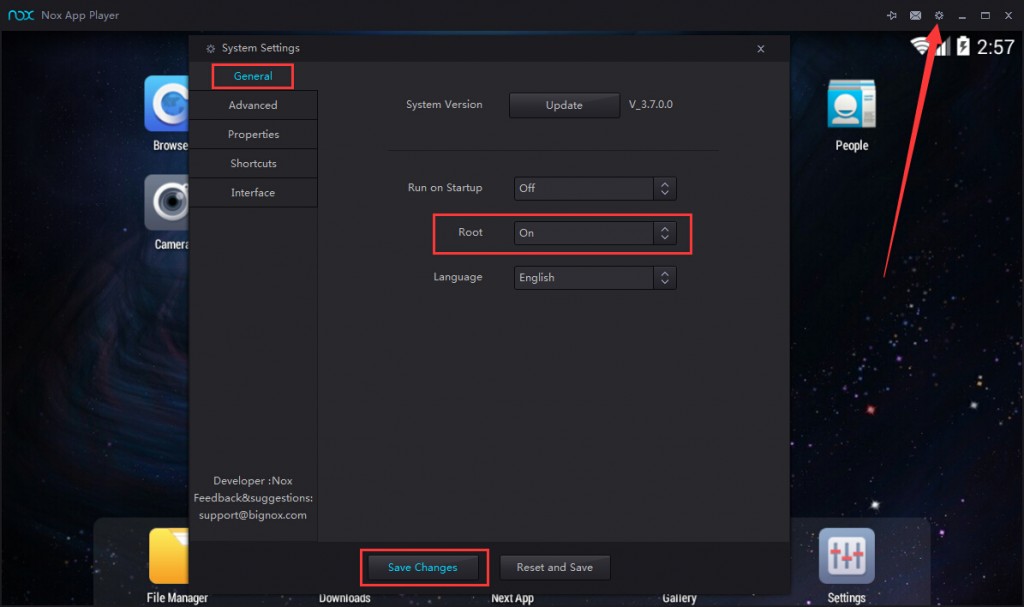The image size is (1024, 607).
Task: Click the pin icon in title bar
Action: (891, 16)
